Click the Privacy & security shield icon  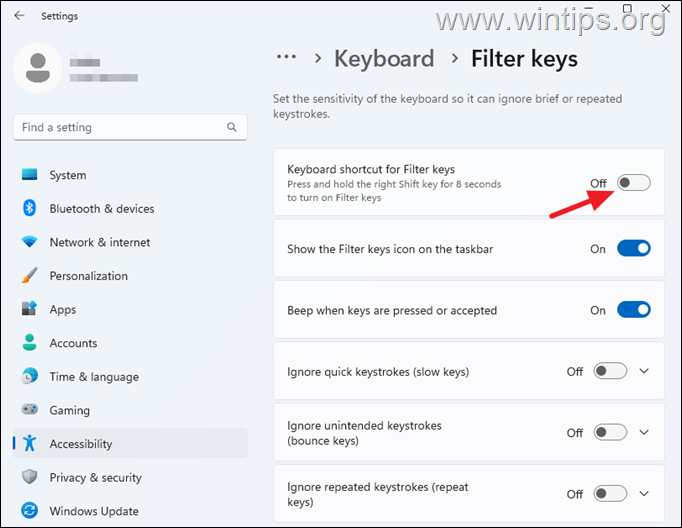pyautogui.click(x=30, y=477)
